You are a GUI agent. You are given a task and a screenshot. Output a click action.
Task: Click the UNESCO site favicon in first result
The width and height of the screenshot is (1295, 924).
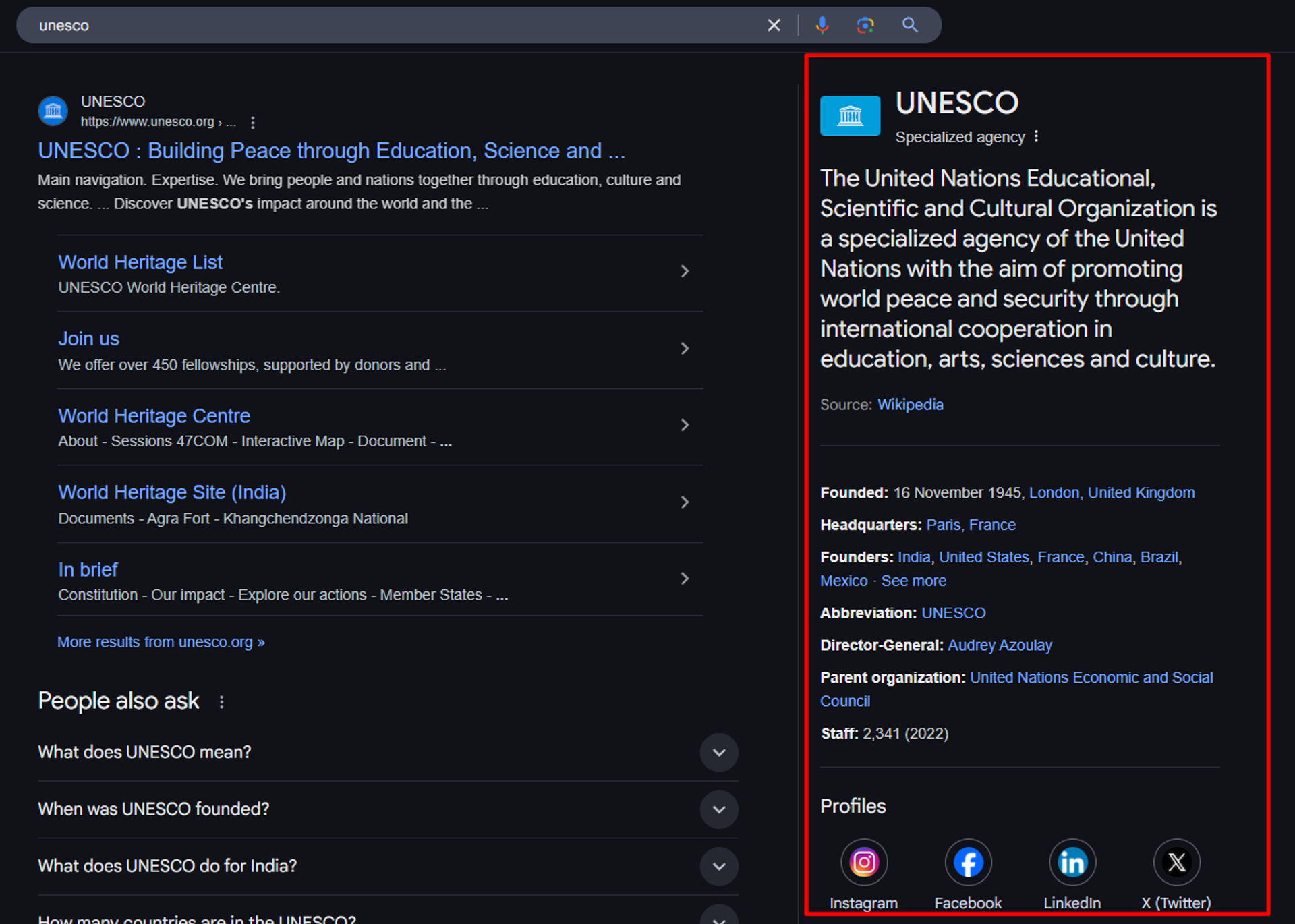(53, 111)
